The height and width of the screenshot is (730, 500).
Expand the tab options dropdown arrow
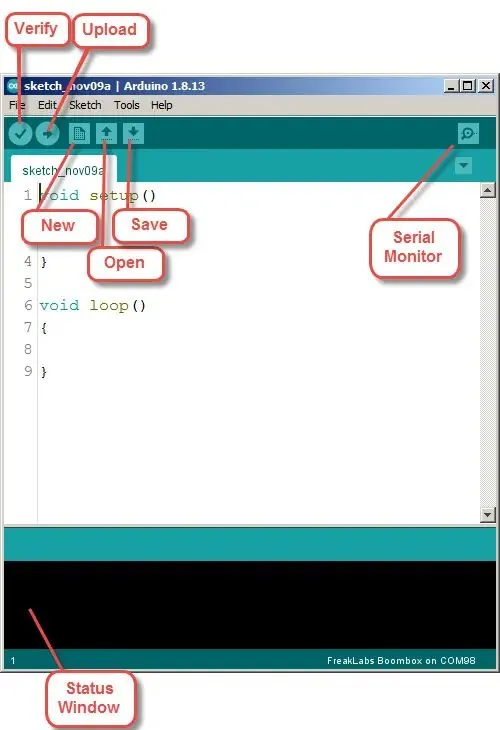[463, 165]
